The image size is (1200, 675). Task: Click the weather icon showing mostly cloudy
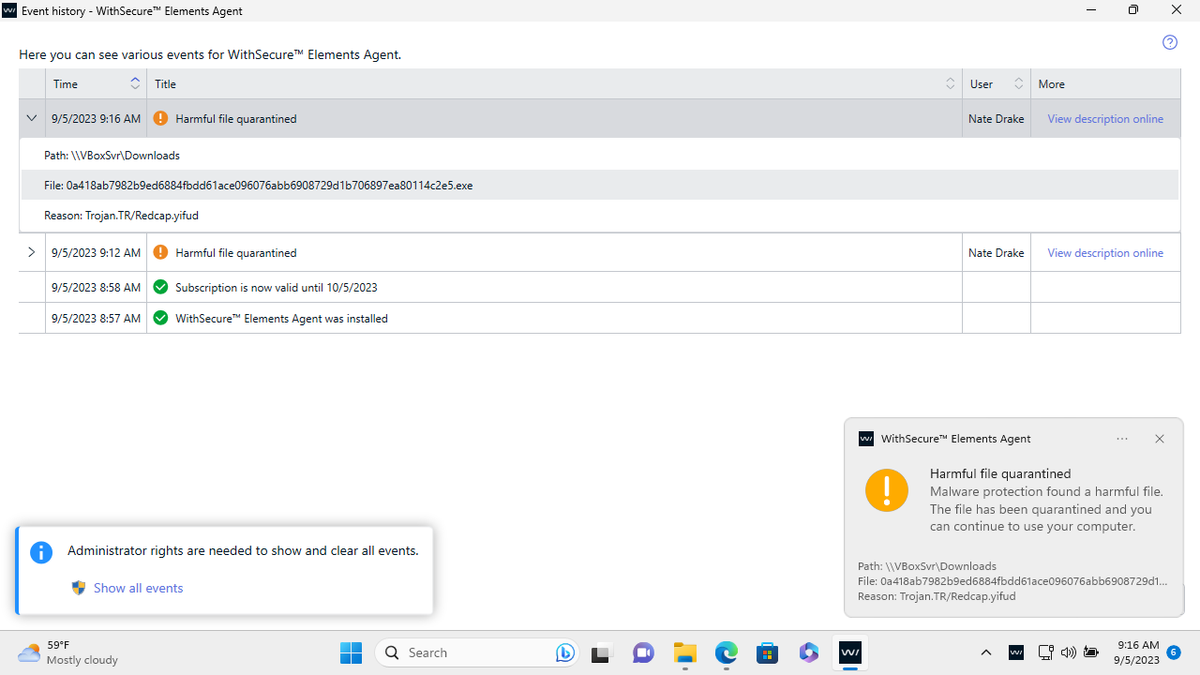tap(29, 652)
